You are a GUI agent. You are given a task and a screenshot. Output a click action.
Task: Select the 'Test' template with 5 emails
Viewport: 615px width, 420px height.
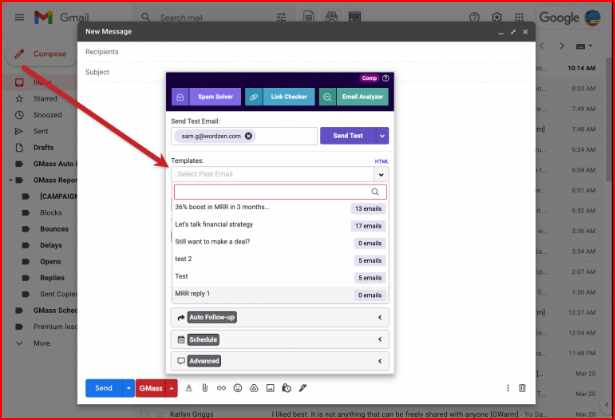(280, 277)
